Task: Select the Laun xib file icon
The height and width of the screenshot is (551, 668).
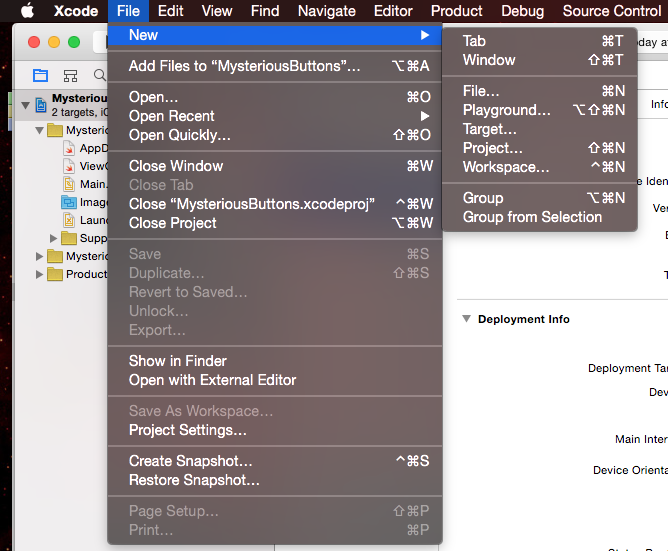Action: point(69,220)
